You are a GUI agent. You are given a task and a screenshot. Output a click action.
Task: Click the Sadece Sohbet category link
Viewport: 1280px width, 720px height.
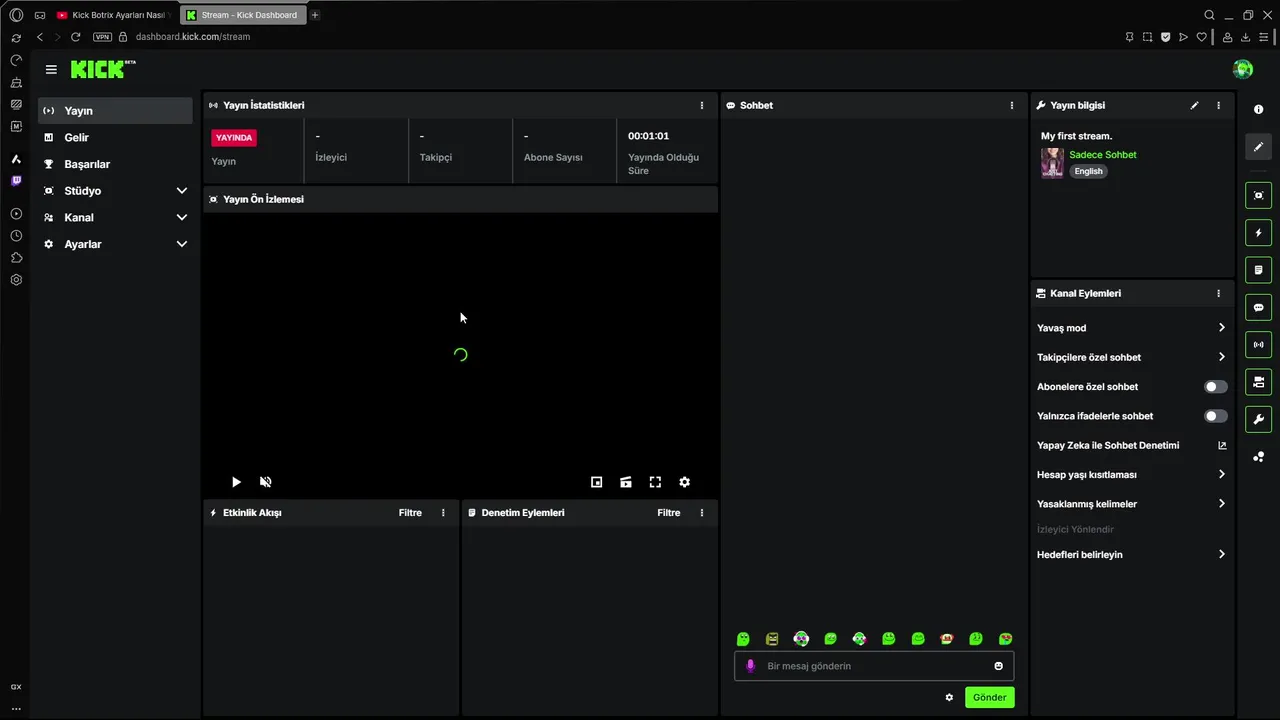1103,155
